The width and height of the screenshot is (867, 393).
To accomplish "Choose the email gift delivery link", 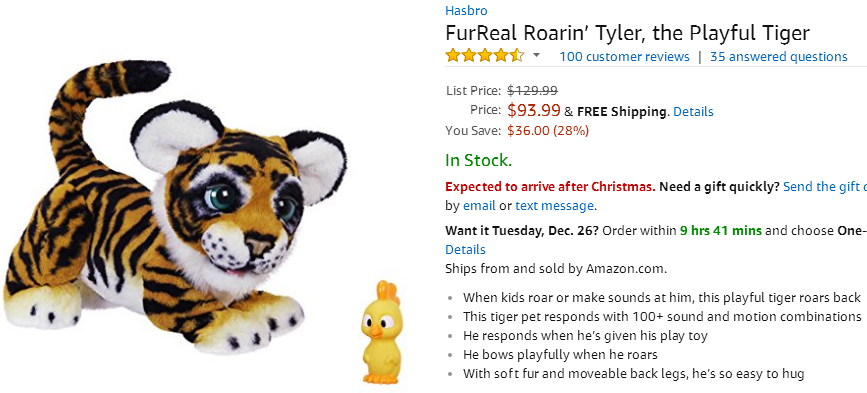I will [479, 206].
